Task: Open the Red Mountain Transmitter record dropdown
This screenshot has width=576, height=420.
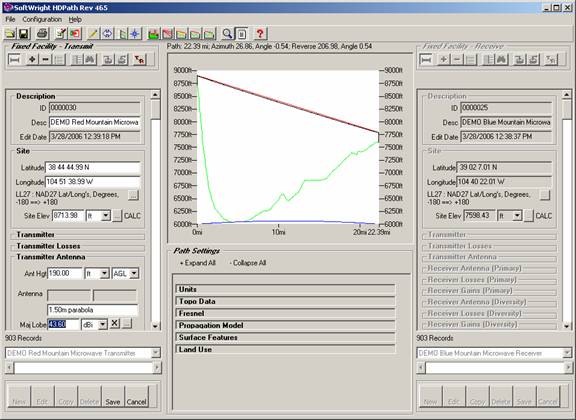Action: coord(156,353)
